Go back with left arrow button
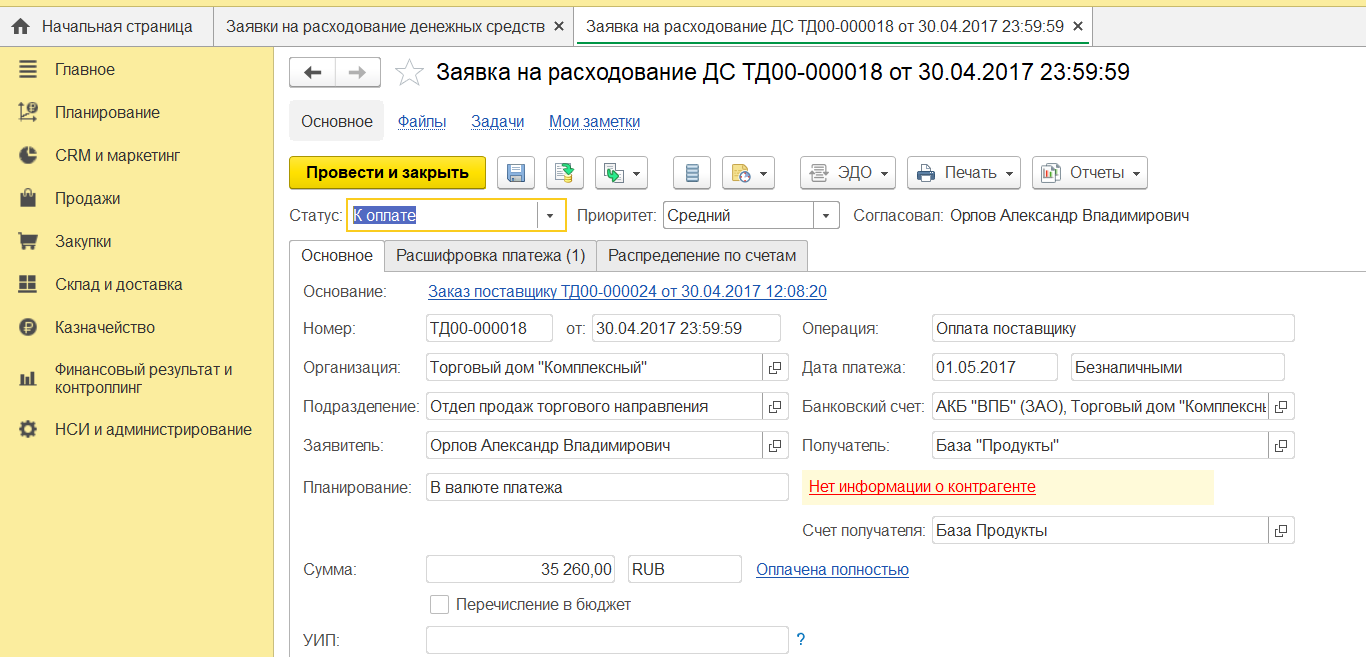This screenshot has width=1366, height=657. click(x=313, y=72)
